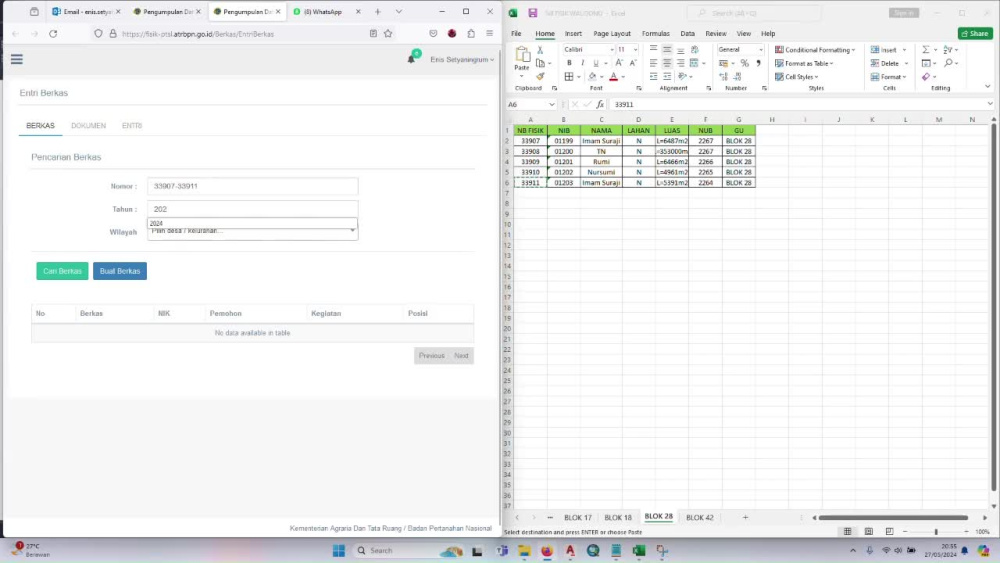Click the Orientation text angle icon
This screenshot has height=563, width=1000.
683,77
